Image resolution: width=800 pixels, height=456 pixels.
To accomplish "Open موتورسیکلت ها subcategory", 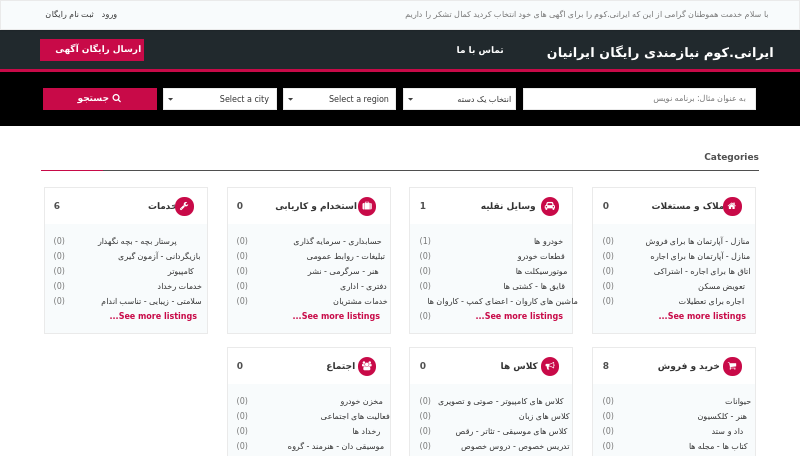I will (x=541, y=271).
